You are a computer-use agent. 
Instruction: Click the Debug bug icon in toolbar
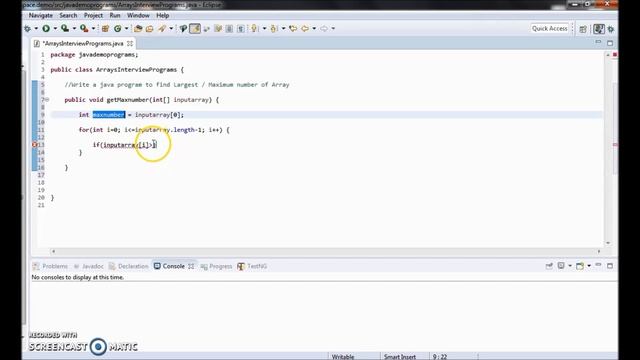point(27,29)
